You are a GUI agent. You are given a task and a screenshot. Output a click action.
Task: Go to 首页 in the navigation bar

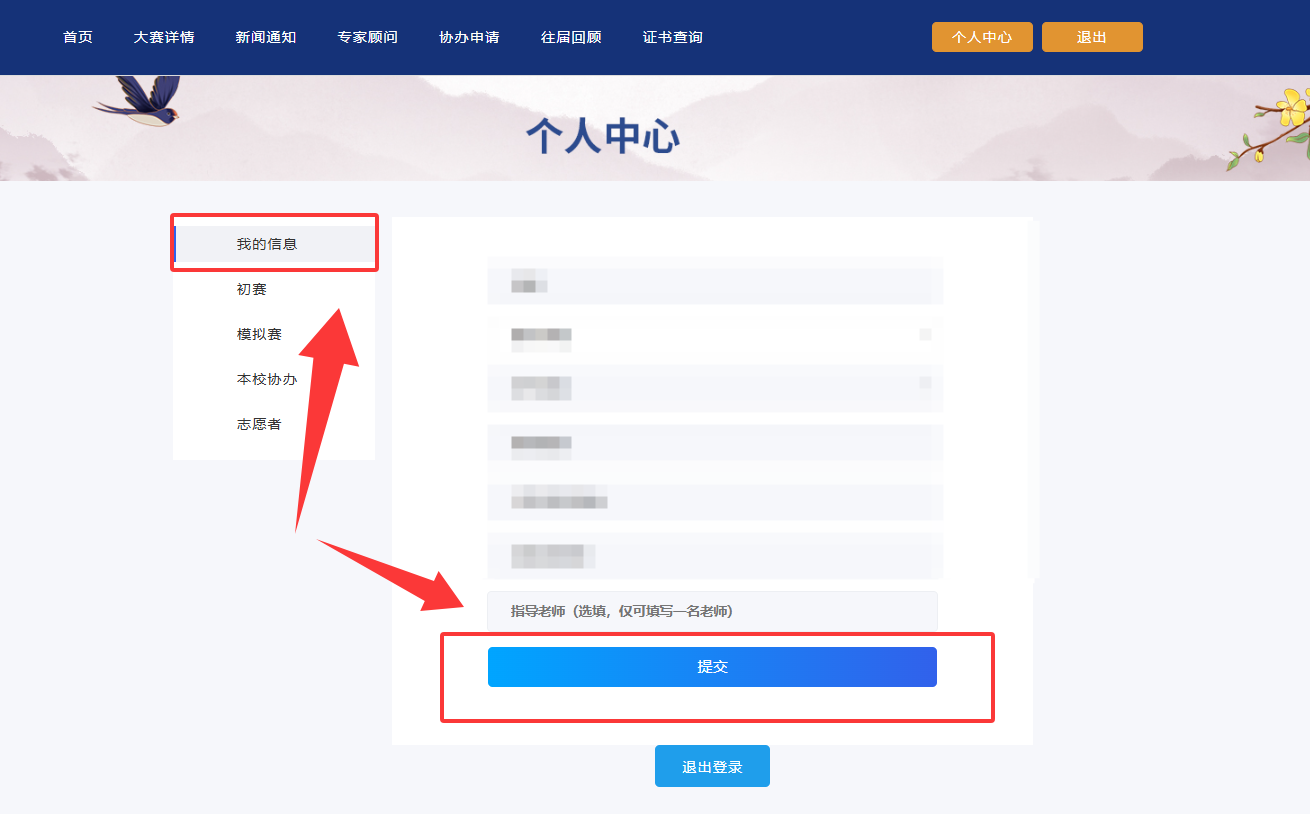pyautogui.click(x=77, y=37)
